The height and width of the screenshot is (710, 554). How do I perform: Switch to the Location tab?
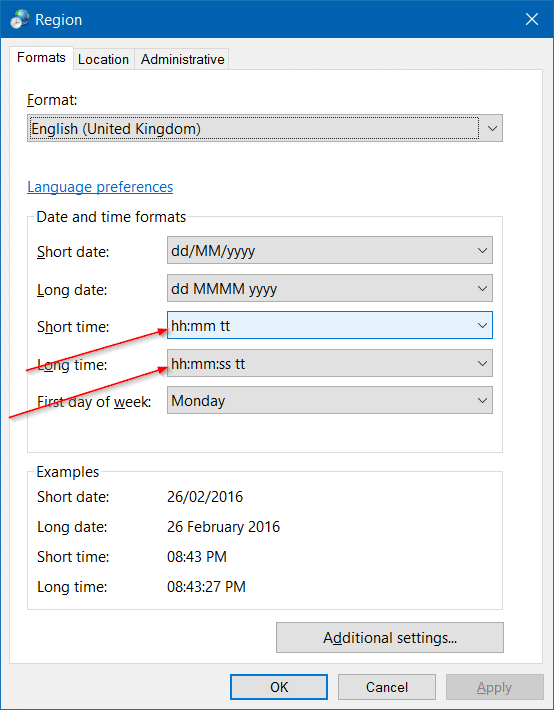pyautogui.click(x=103, y=59)
